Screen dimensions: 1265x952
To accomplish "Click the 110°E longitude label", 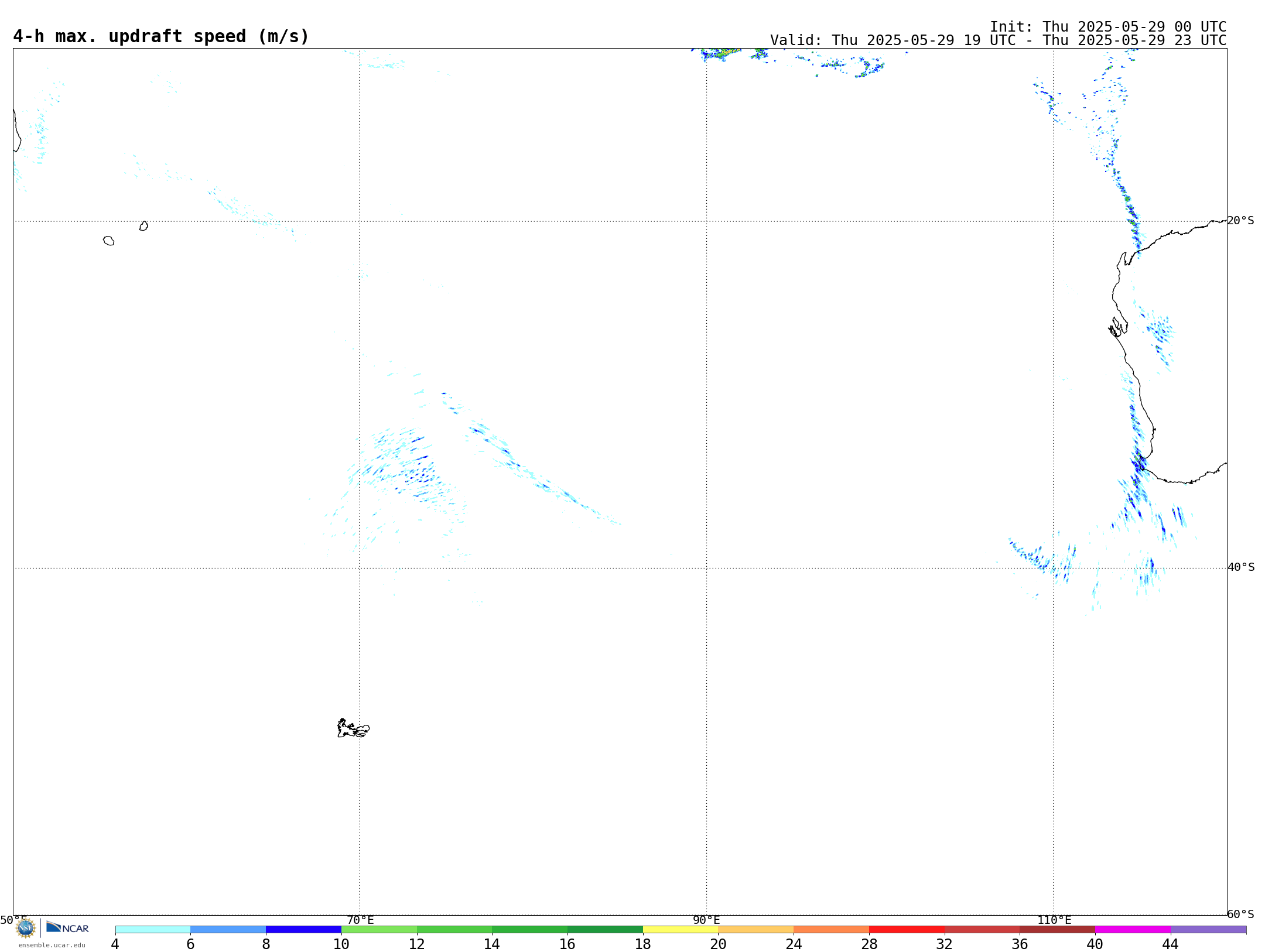I will point(1054,920).
